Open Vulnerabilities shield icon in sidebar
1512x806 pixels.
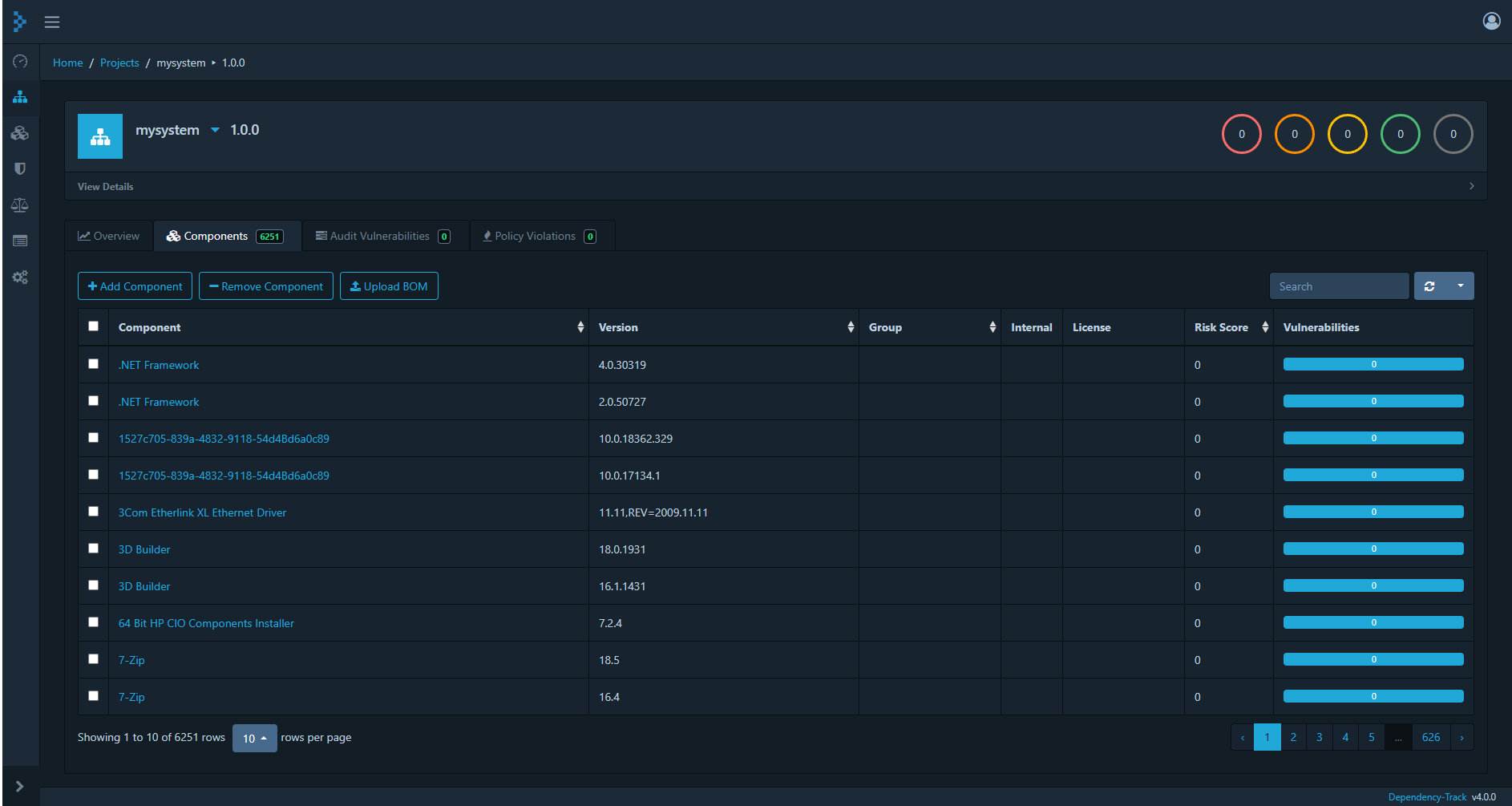pos(20,168)
